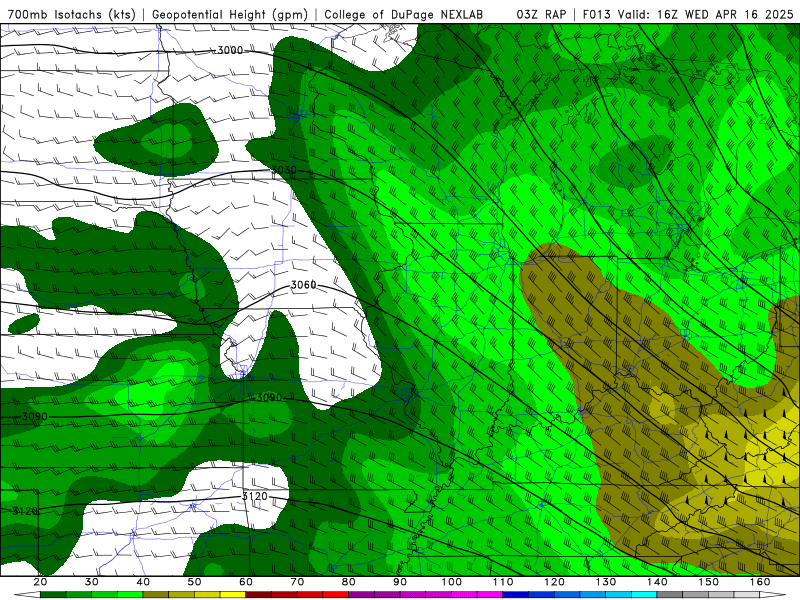Click the legend value 70
Screen dimensions: 800x600
click(297, 582)
